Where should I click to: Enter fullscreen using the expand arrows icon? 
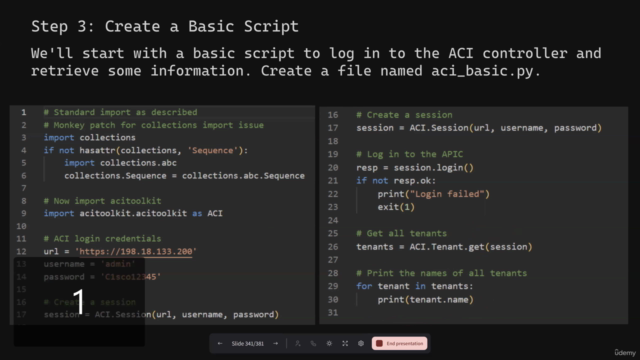pyautogui.click(x=345, y=344)
